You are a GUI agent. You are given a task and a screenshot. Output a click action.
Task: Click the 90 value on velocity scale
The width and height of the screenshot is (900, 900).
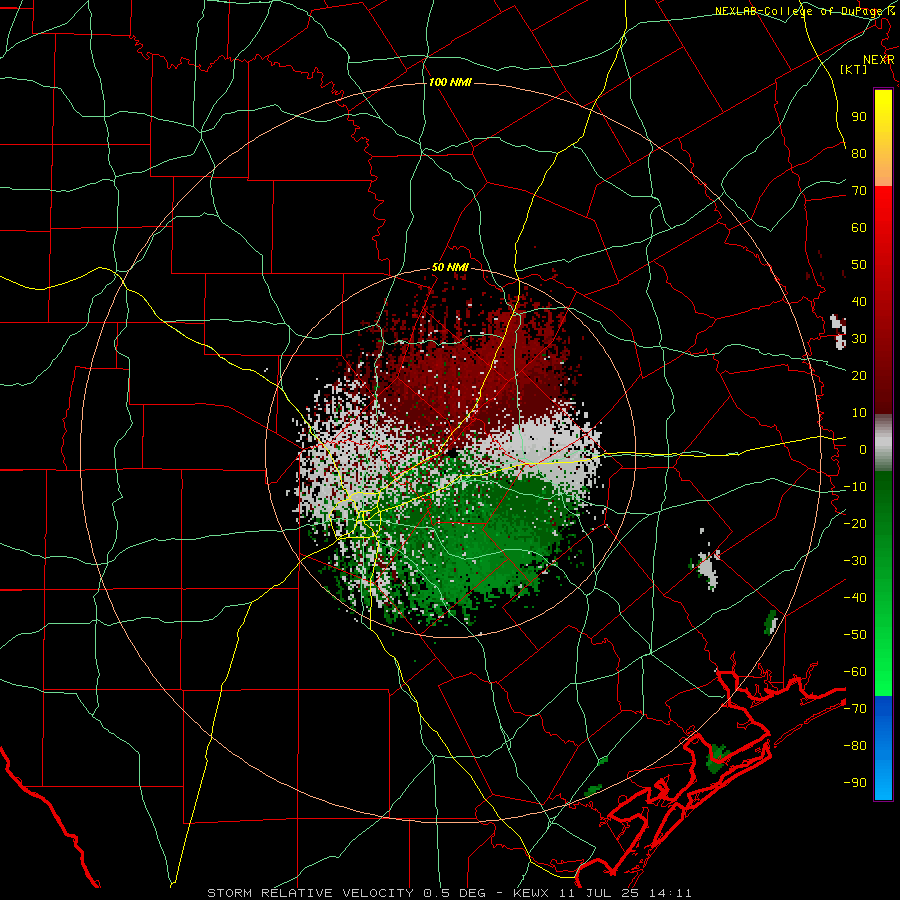(859, 117)
